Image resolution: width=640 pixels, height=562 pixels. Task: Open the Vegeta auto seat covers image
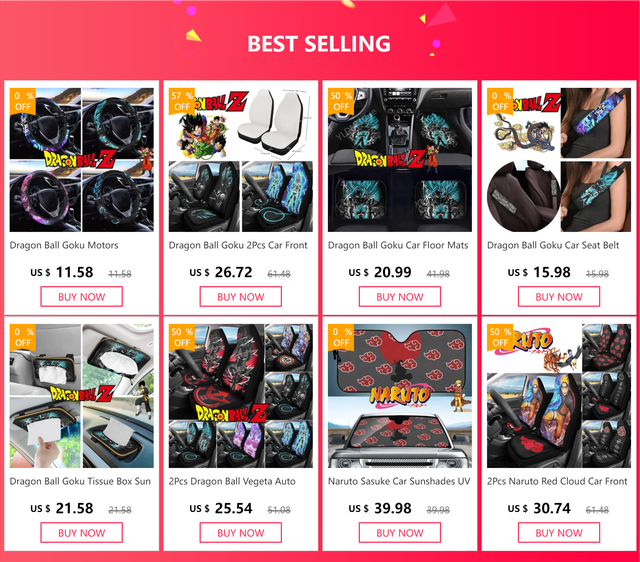241,396
